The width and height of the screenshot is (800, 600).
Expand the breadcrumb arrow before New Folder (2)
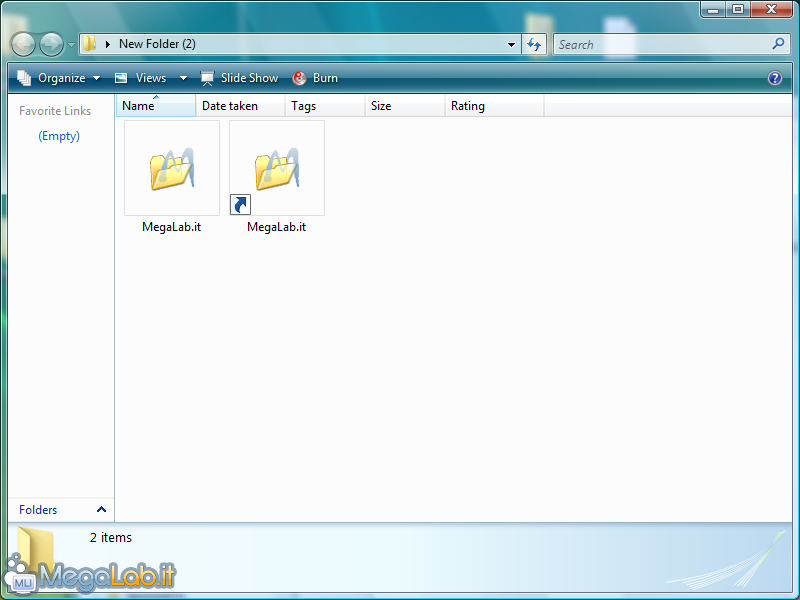[x=108, y=44]
